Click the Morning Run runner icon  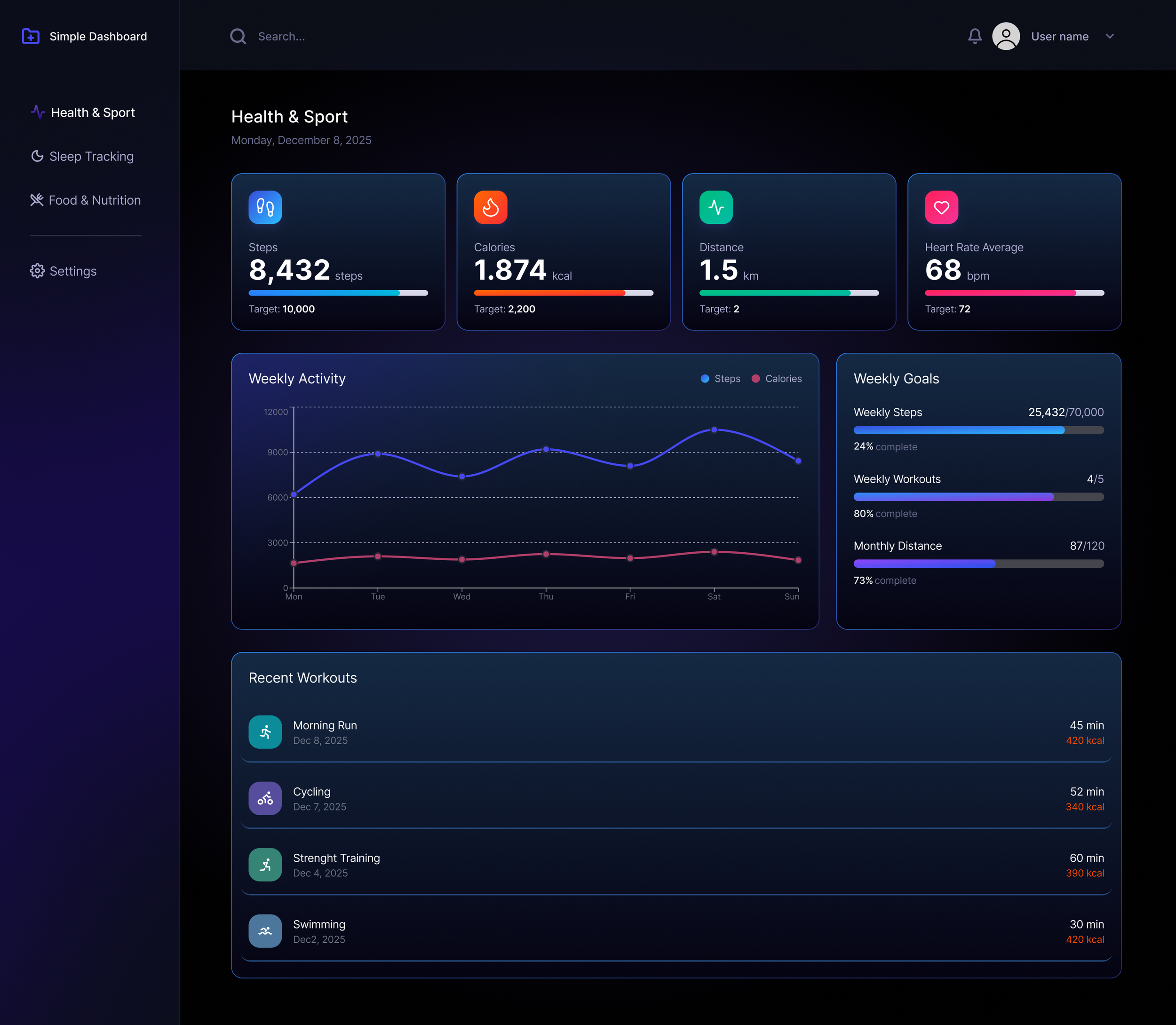coord(265,731)
